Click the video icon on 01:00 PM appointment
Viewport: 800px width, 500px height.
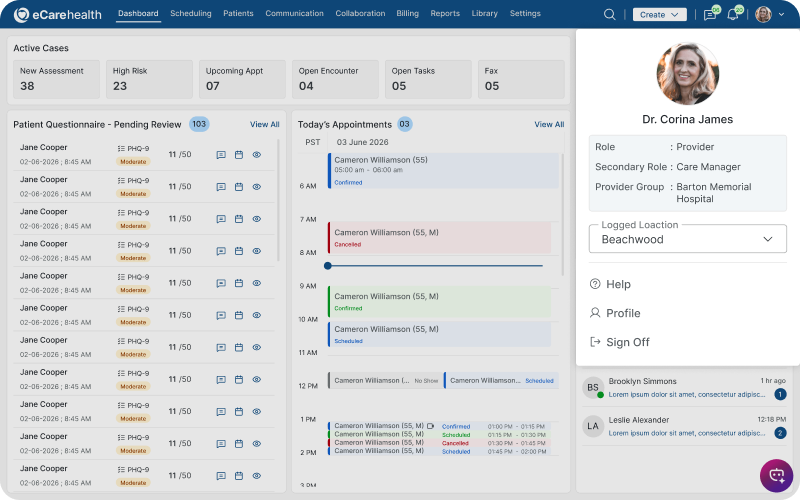coord(431,426)
